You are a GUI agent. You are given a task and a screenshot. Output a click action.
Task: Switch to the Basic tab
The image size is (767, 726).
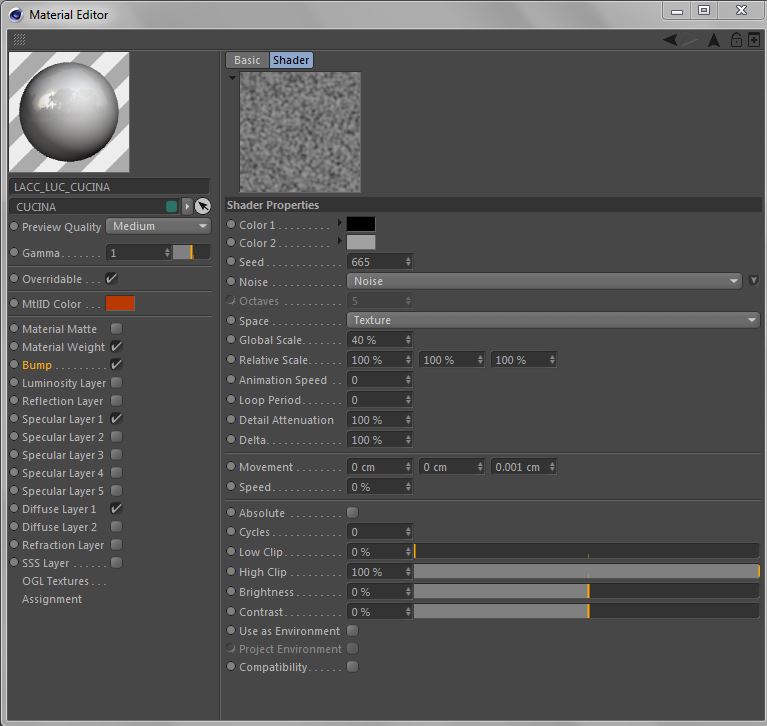click(247, 60)
